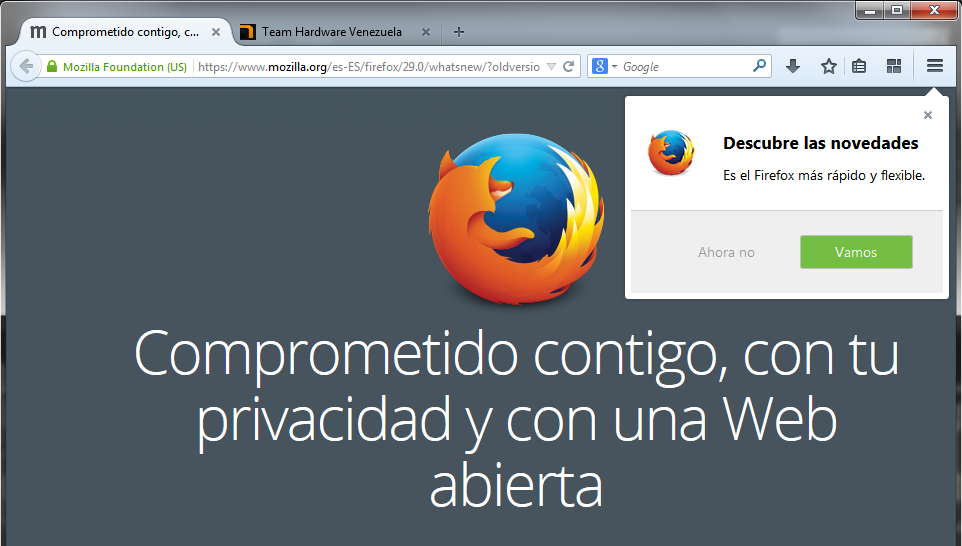Image resolution: width=962 pixels, height=546 pixels.
Task: Open the Google search engine dropdown
Action: point(604,67)
